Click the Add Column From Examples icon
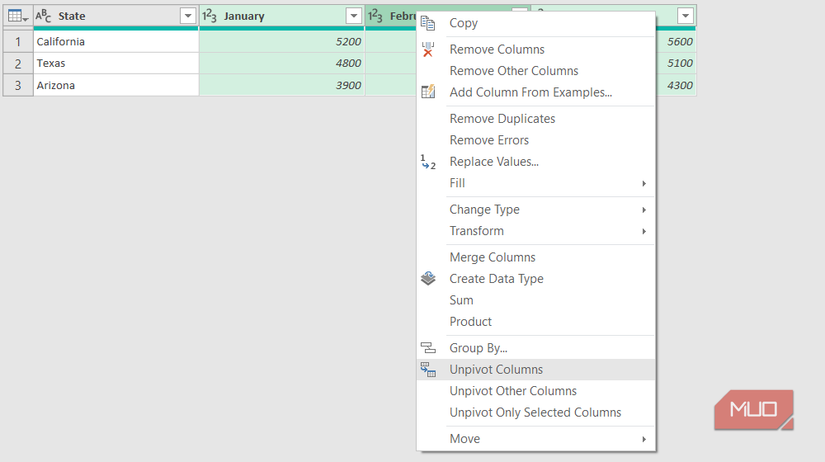 [x=428, y=92]
